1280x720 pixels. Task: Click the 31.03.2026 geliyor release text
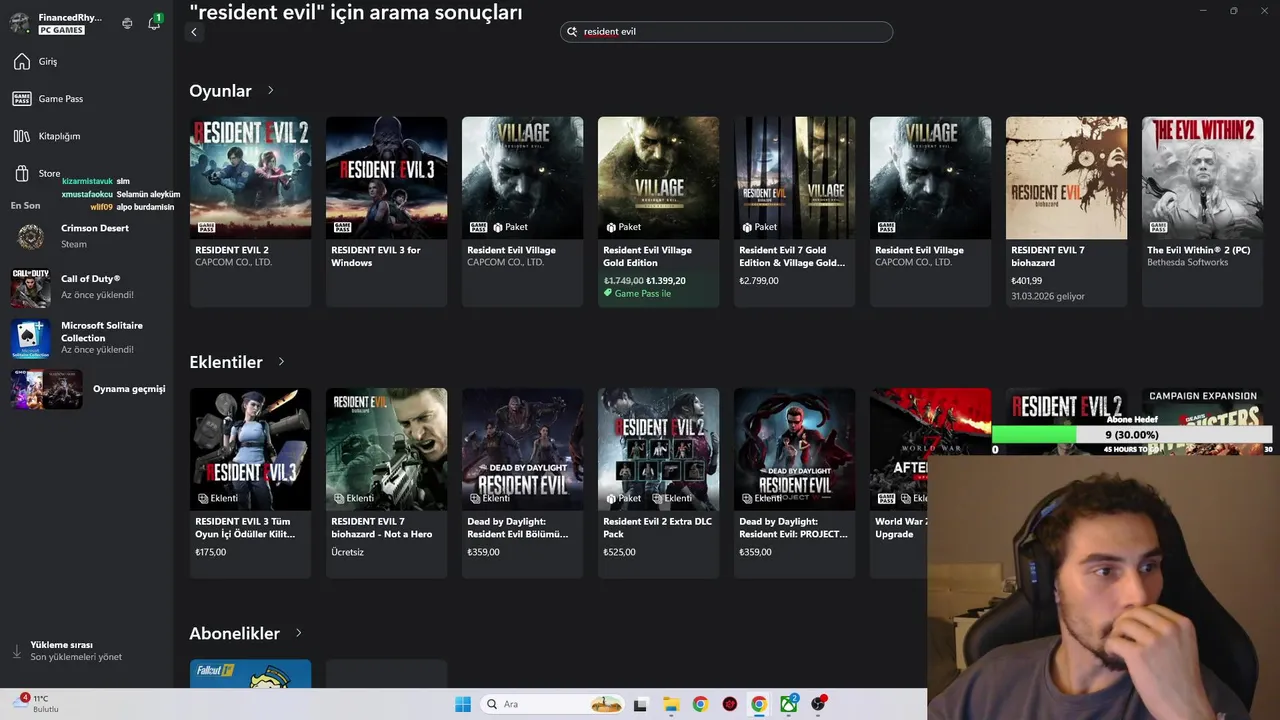point(1047,296)
